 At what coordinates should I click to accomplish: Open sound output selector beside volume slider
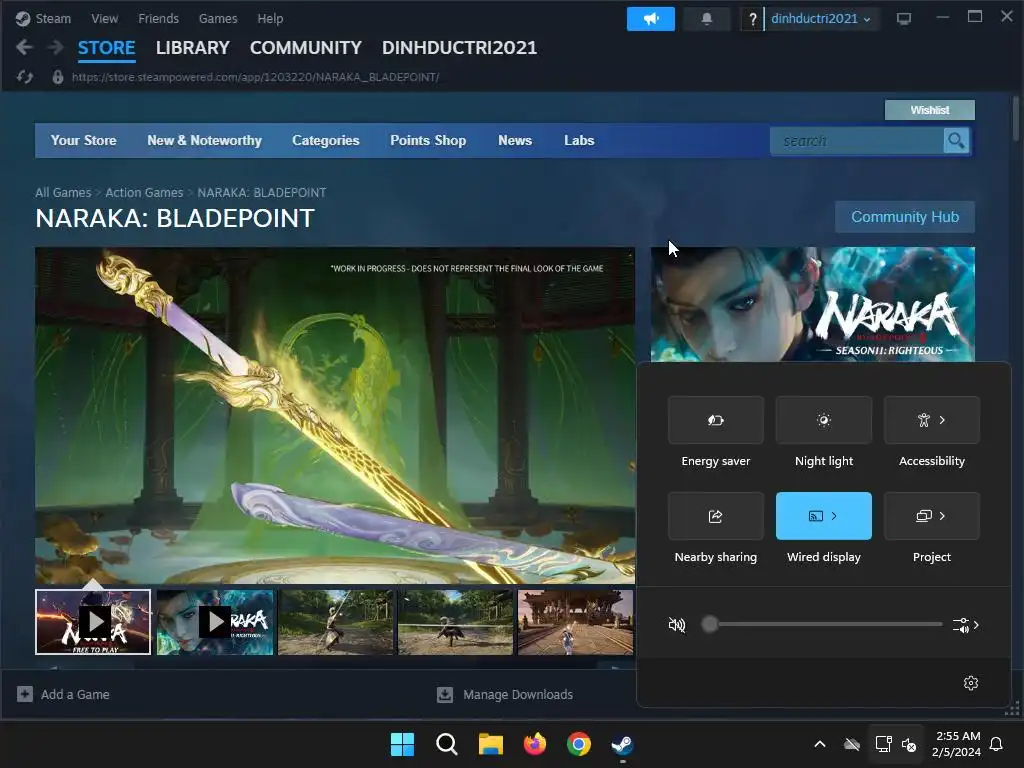[966, 625]
